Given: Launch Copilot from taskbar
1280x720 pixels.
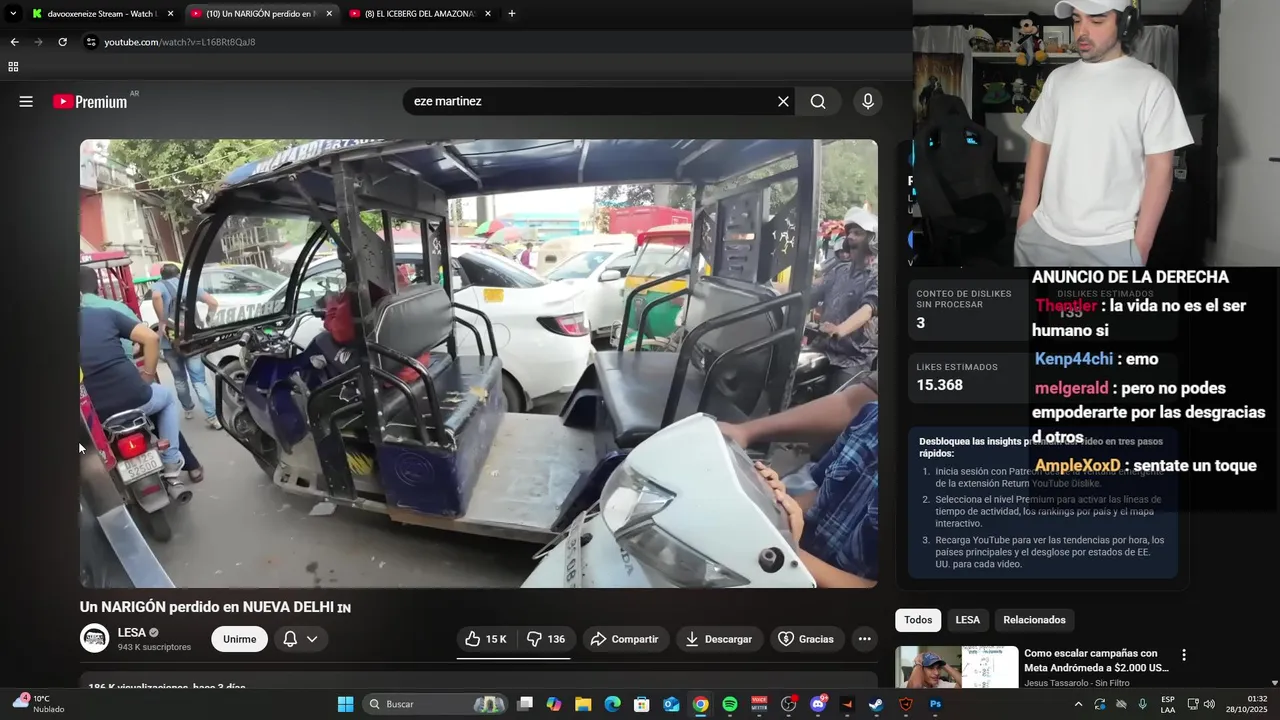Looking at the screenshot, I should 554,704.
